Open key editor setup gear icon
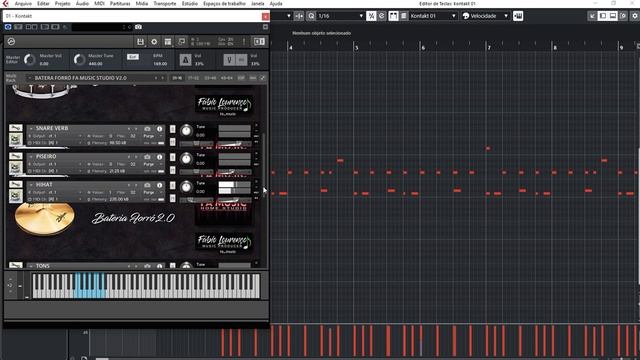 635,16
